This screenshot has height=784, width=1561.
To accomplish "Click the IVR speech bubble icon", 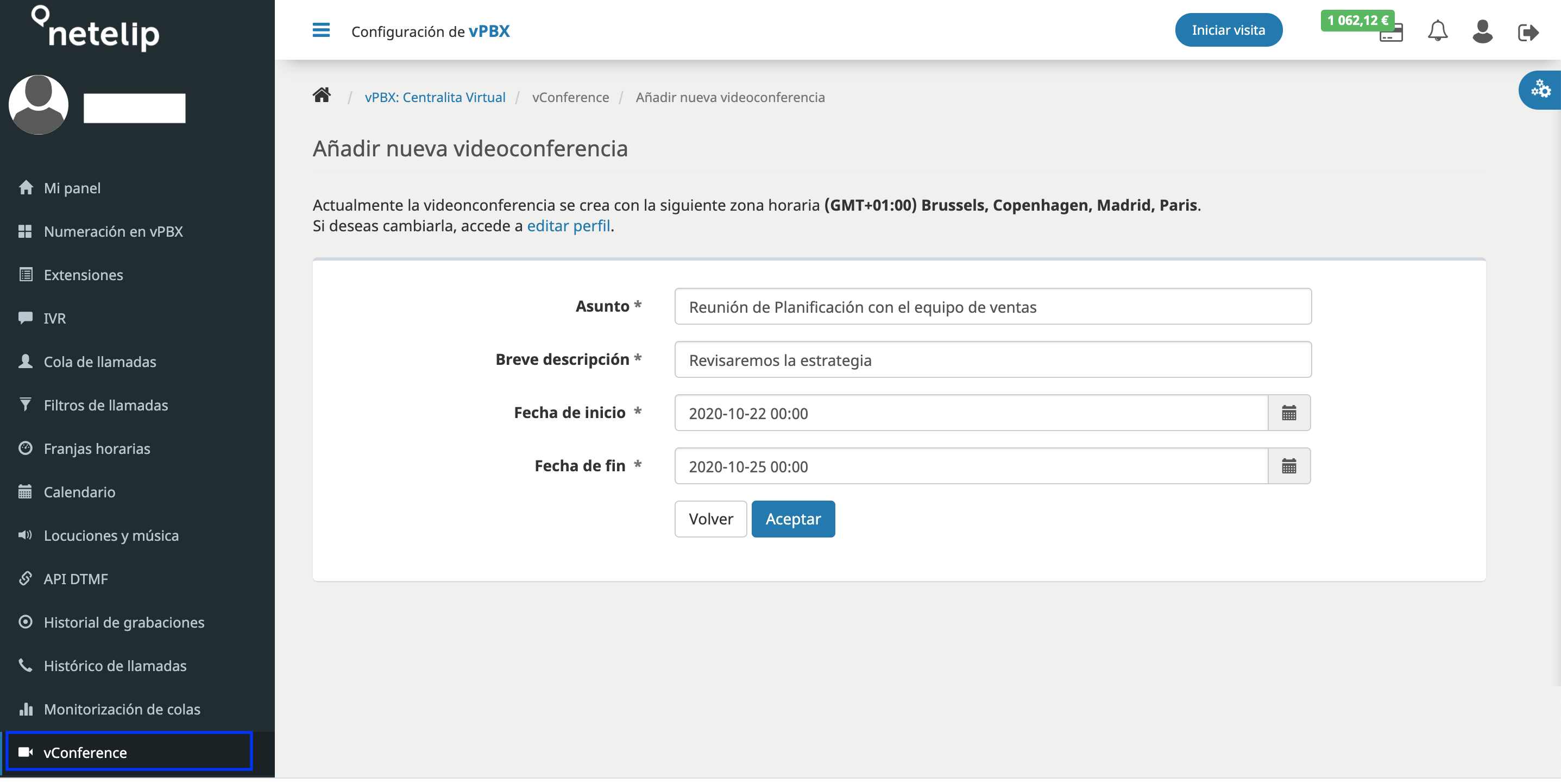I will click(x=26, y=318).
